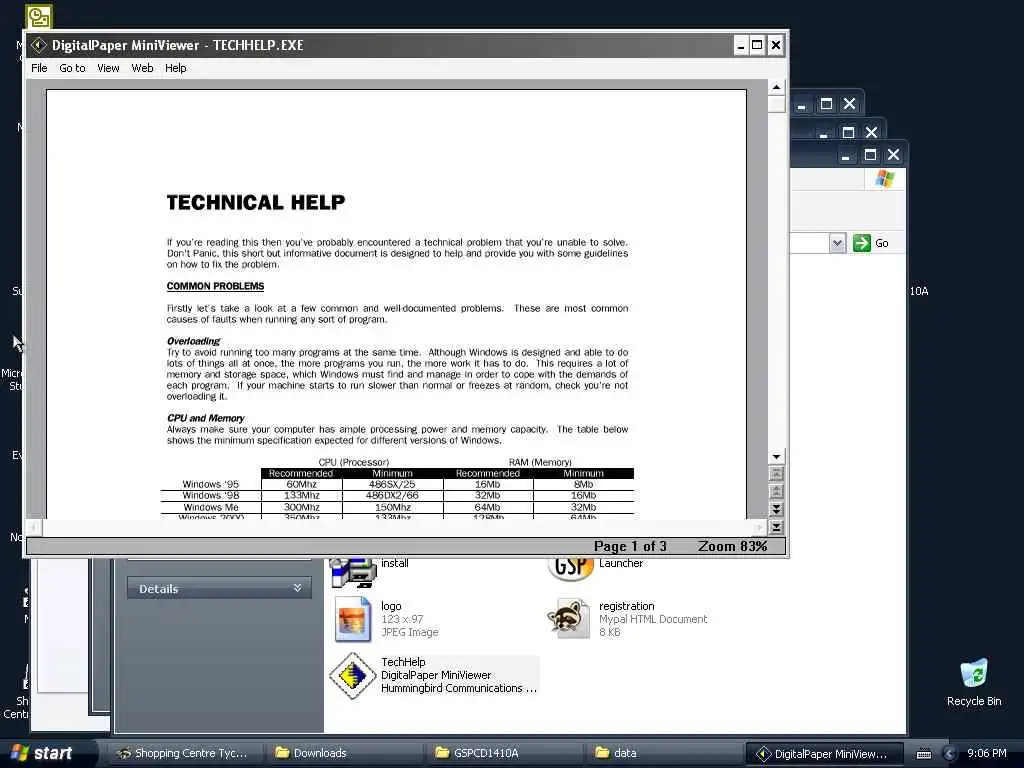
Task: Click the Windows flag logo in Explorer
Action: coord(885,179)
